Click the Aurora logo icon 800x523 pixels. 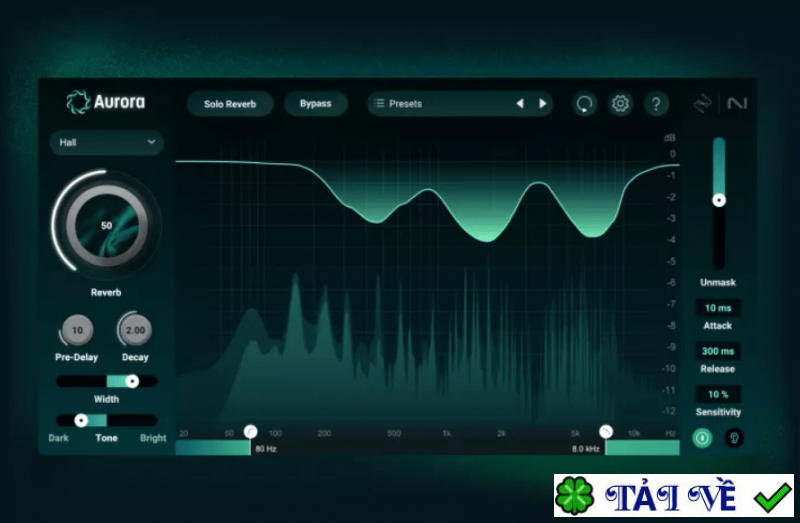[x=78, y=102]
